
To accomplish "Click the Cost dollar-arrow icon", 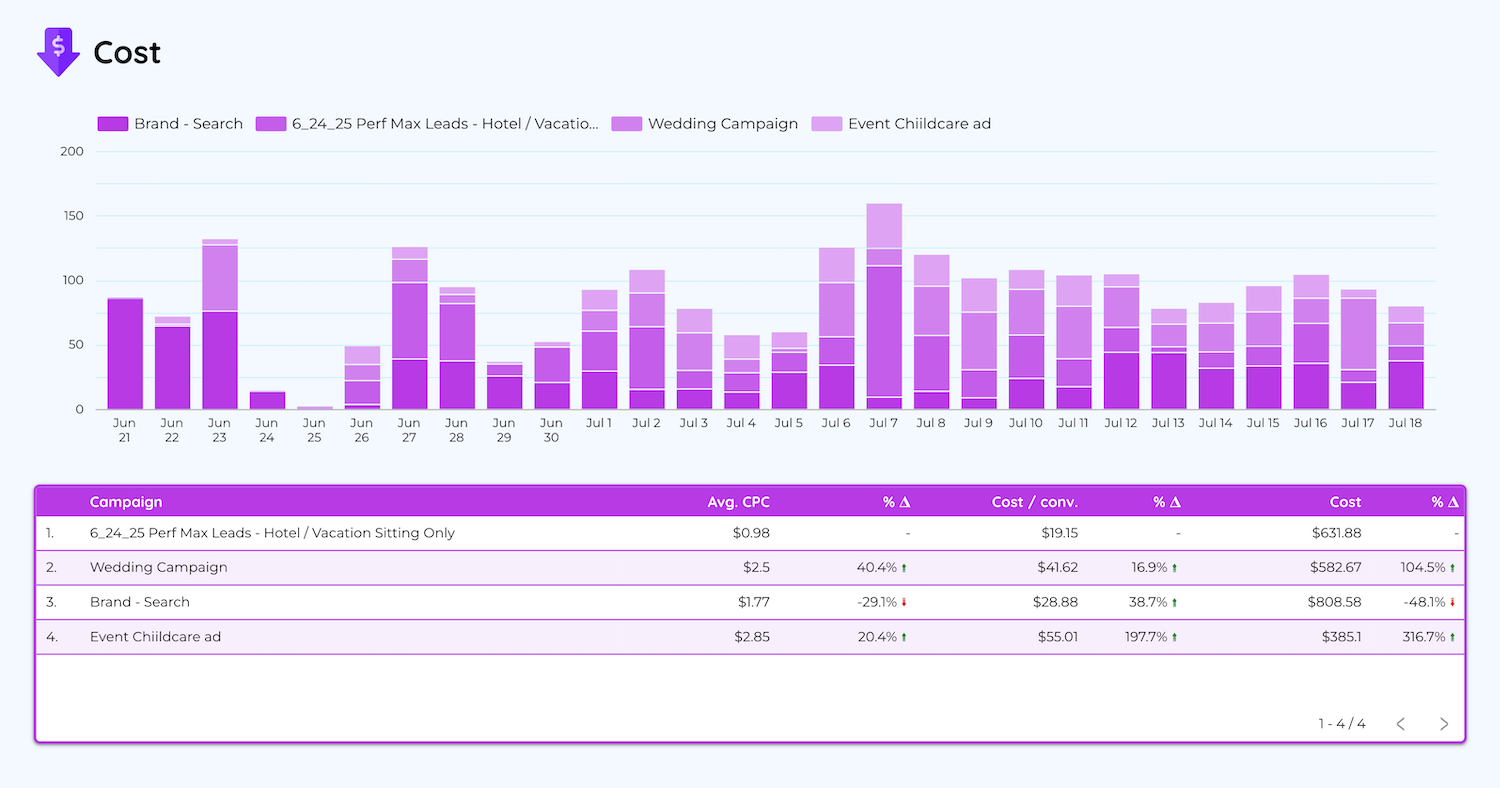I will (x=58, y=52).
